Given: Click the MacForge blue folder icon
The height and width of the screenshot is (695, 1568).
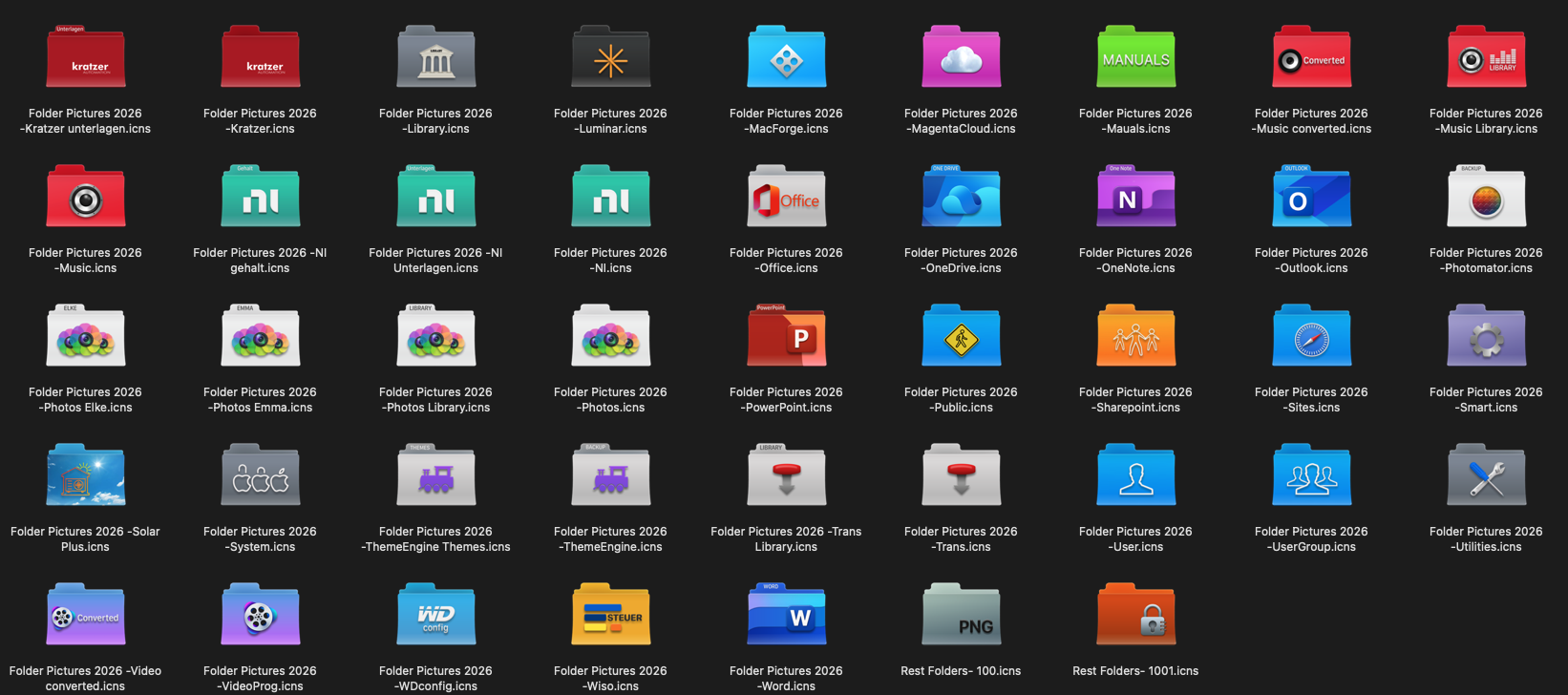Looking at the screenshot, I should (x=785, y=59).
